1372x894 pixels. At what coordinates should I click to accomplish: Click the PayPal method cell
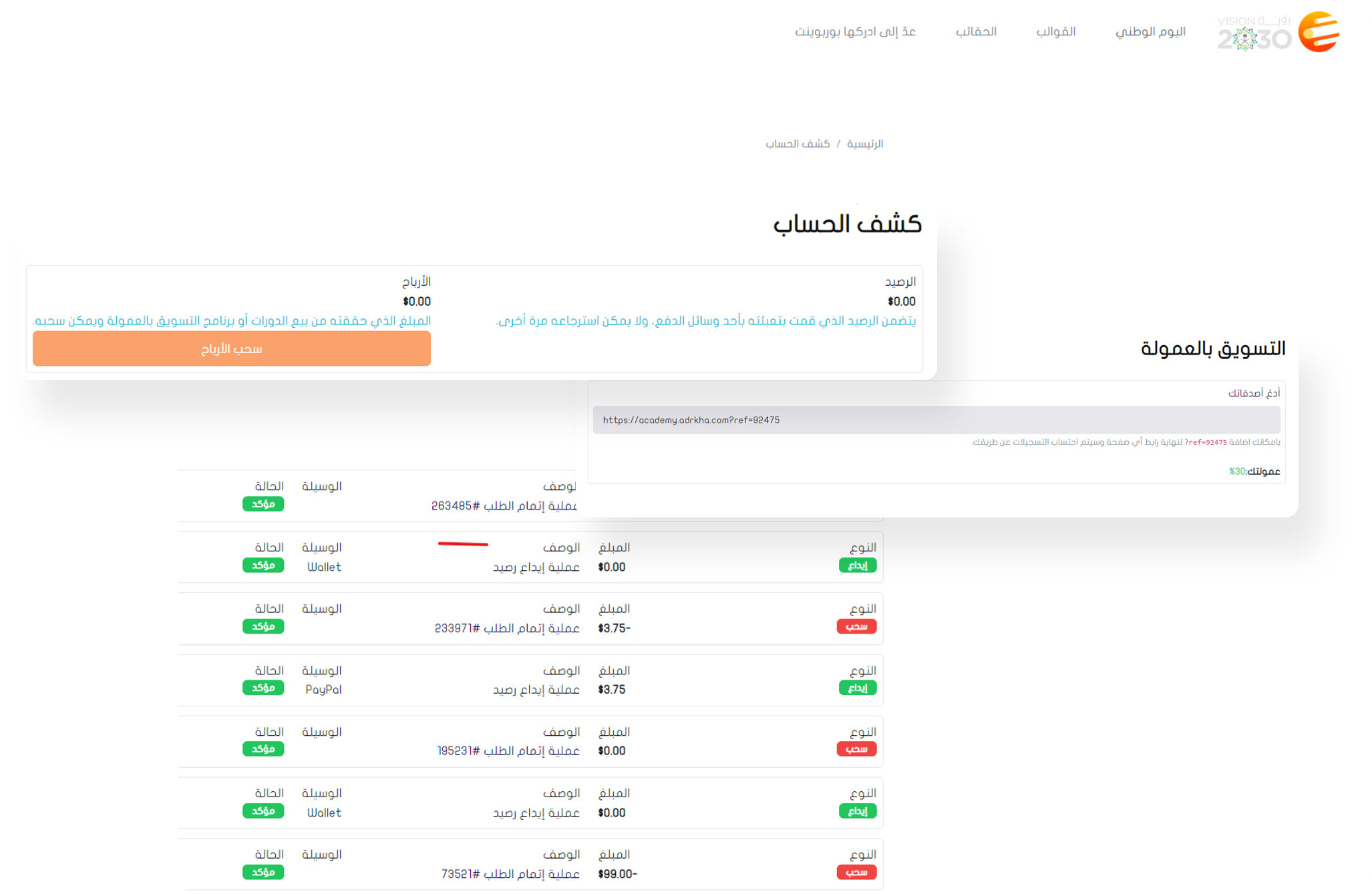[x=323, y=690]
